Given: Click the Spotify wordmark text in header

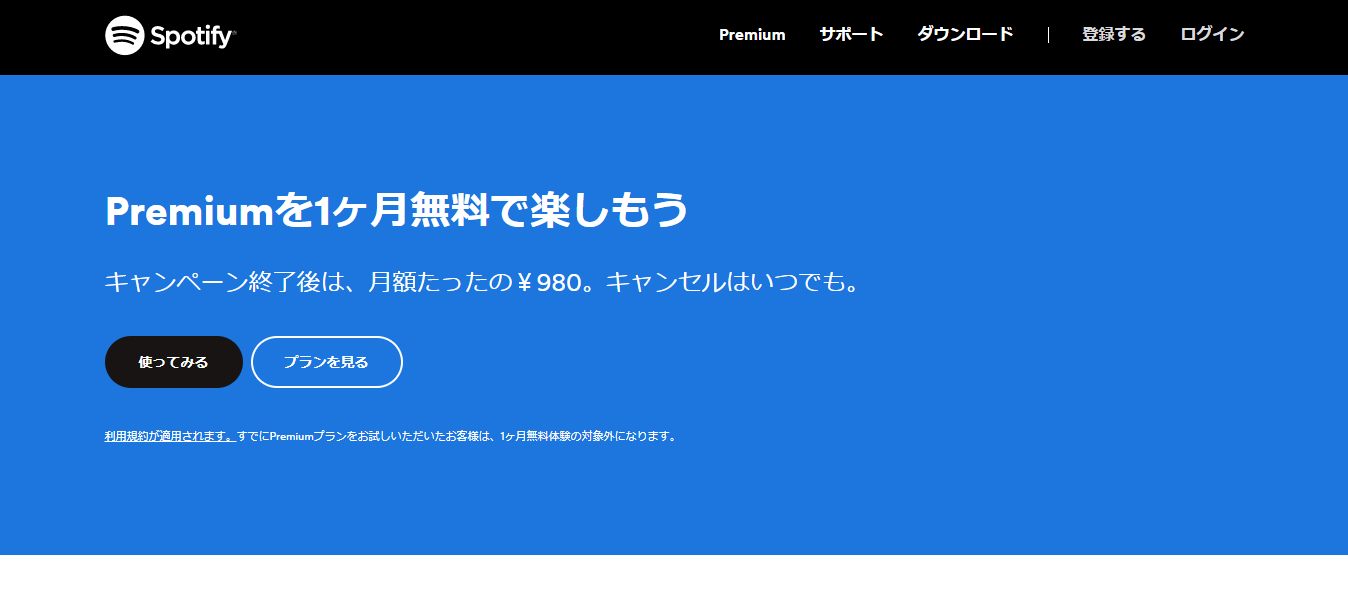Looking at the screenshot, I should (x=192, y=37).
